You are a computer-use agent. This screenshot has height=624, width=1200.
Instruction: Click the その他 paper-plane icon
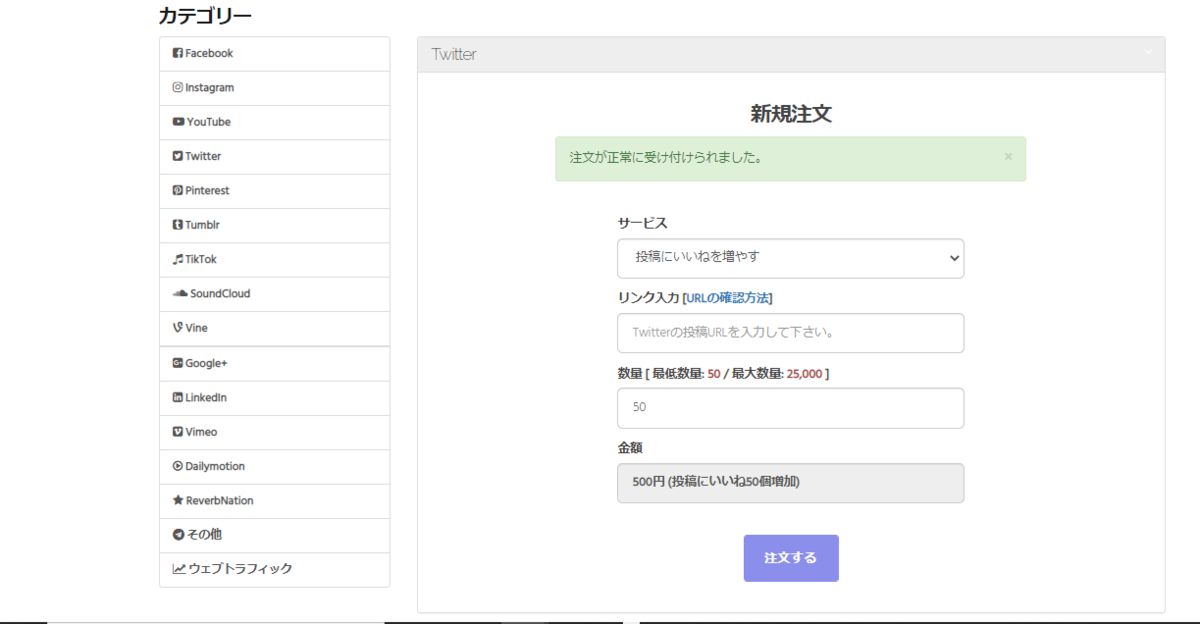178,534
